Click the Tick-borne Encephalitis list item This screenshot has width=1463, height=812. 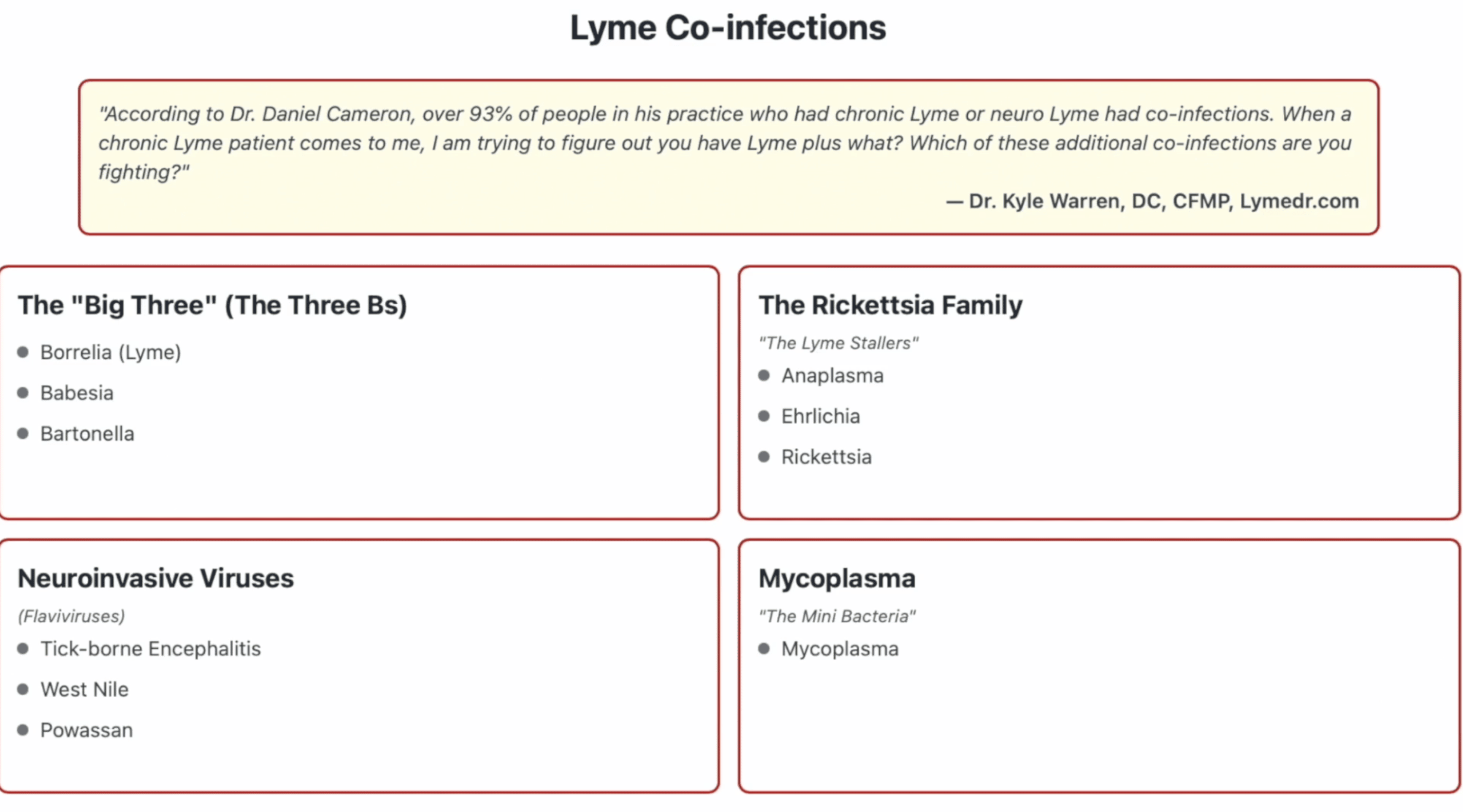click(x=150, y=648)
